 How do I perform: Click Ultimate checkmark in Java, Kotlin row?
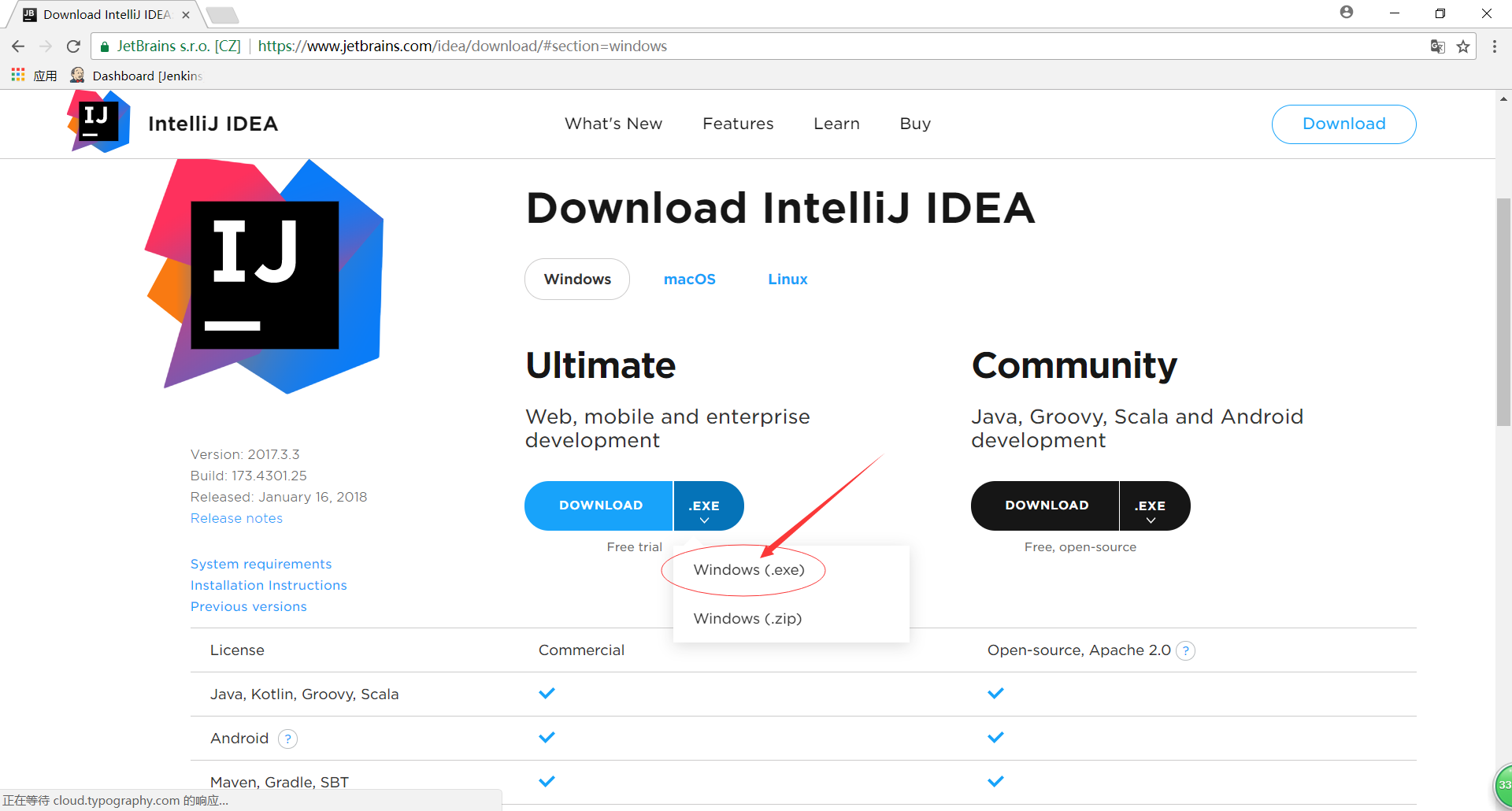[547, 694]
